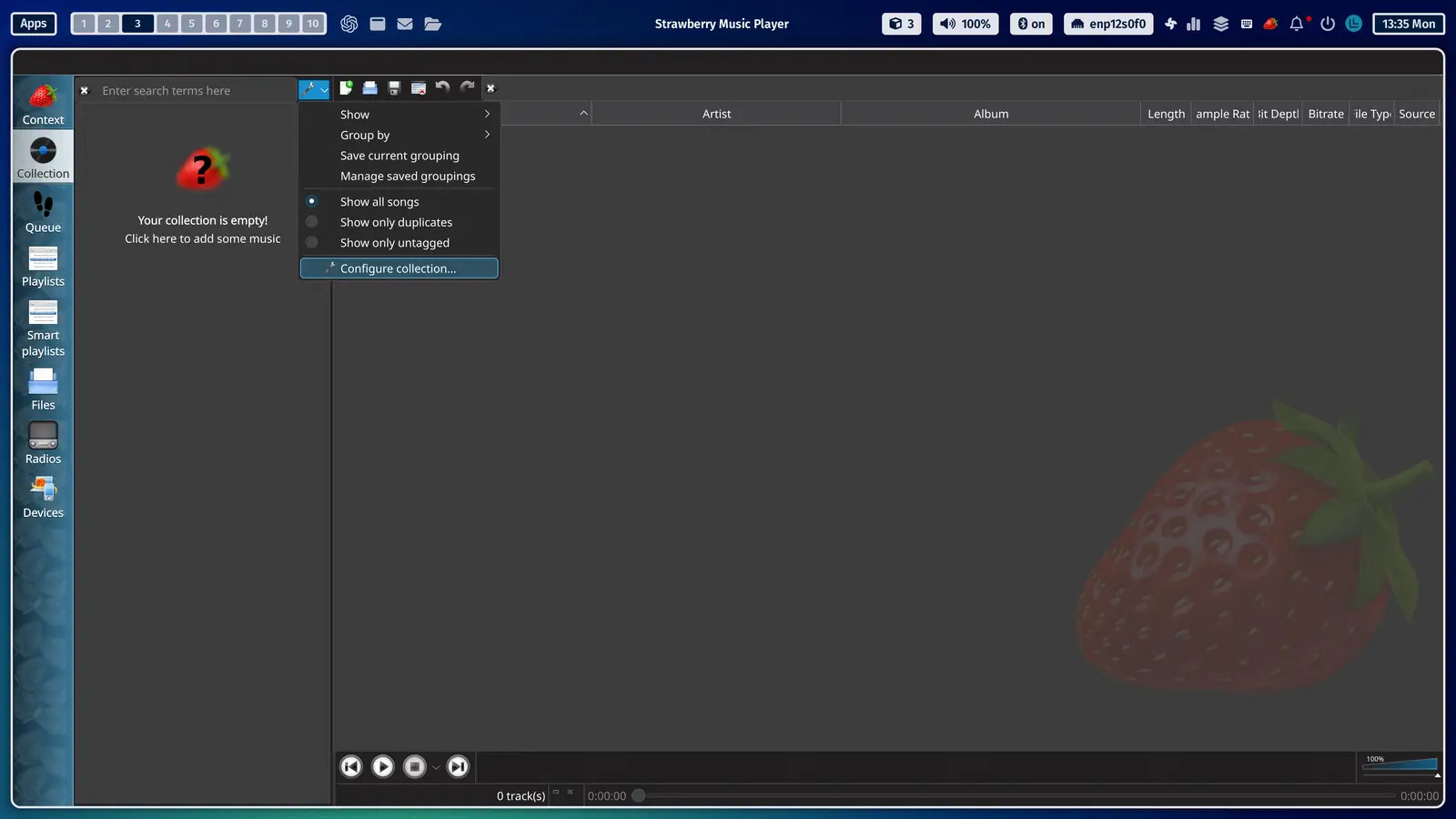Choose Save current grouping menu item
The image size is (1456, 819).
click(x=399, y=156)
